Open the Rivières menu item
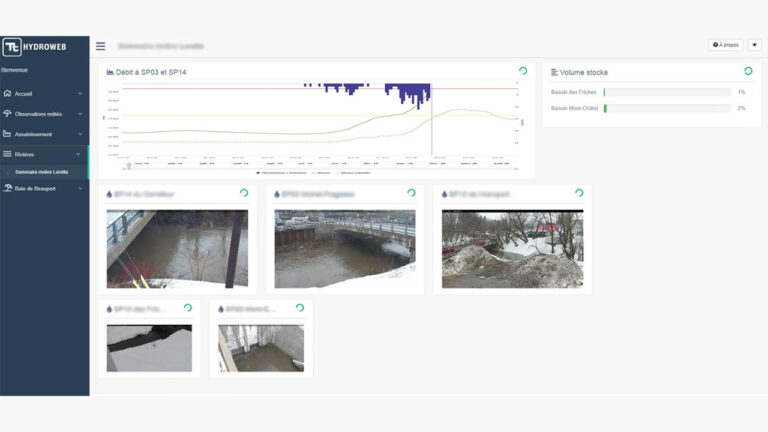 (x=44, y=154)
